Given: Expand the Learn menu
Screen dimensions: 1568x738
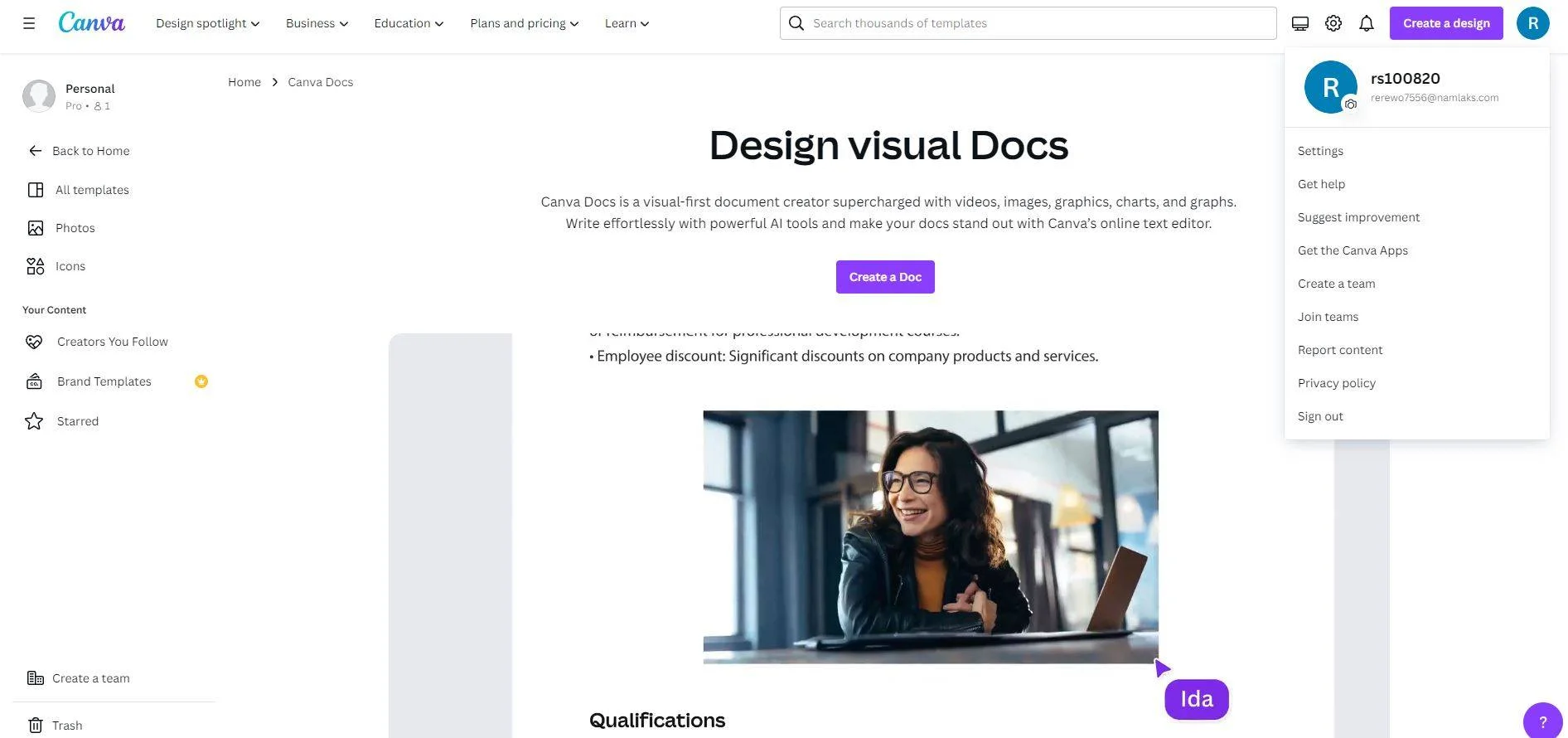Looking at the screenshot, I should [627, 23].
